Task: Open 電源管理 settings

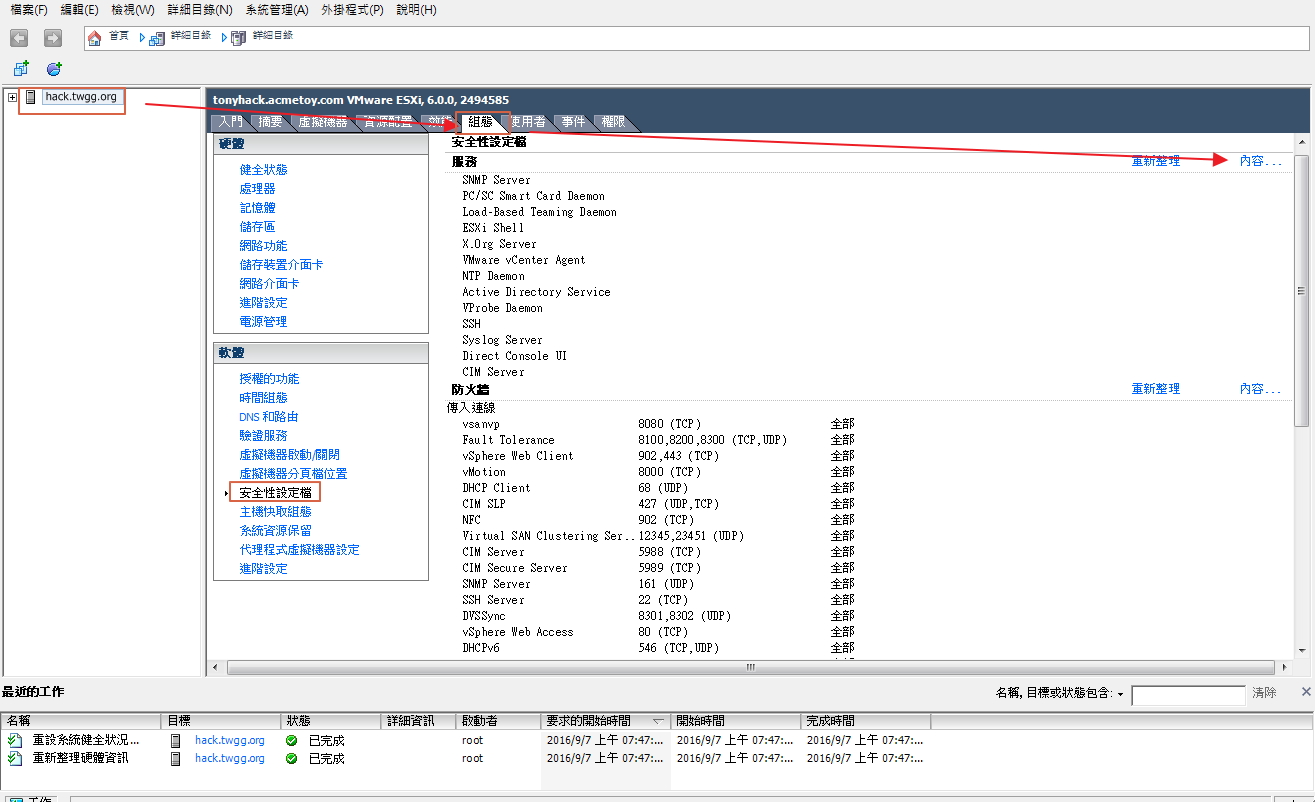Action: (263, 322)
